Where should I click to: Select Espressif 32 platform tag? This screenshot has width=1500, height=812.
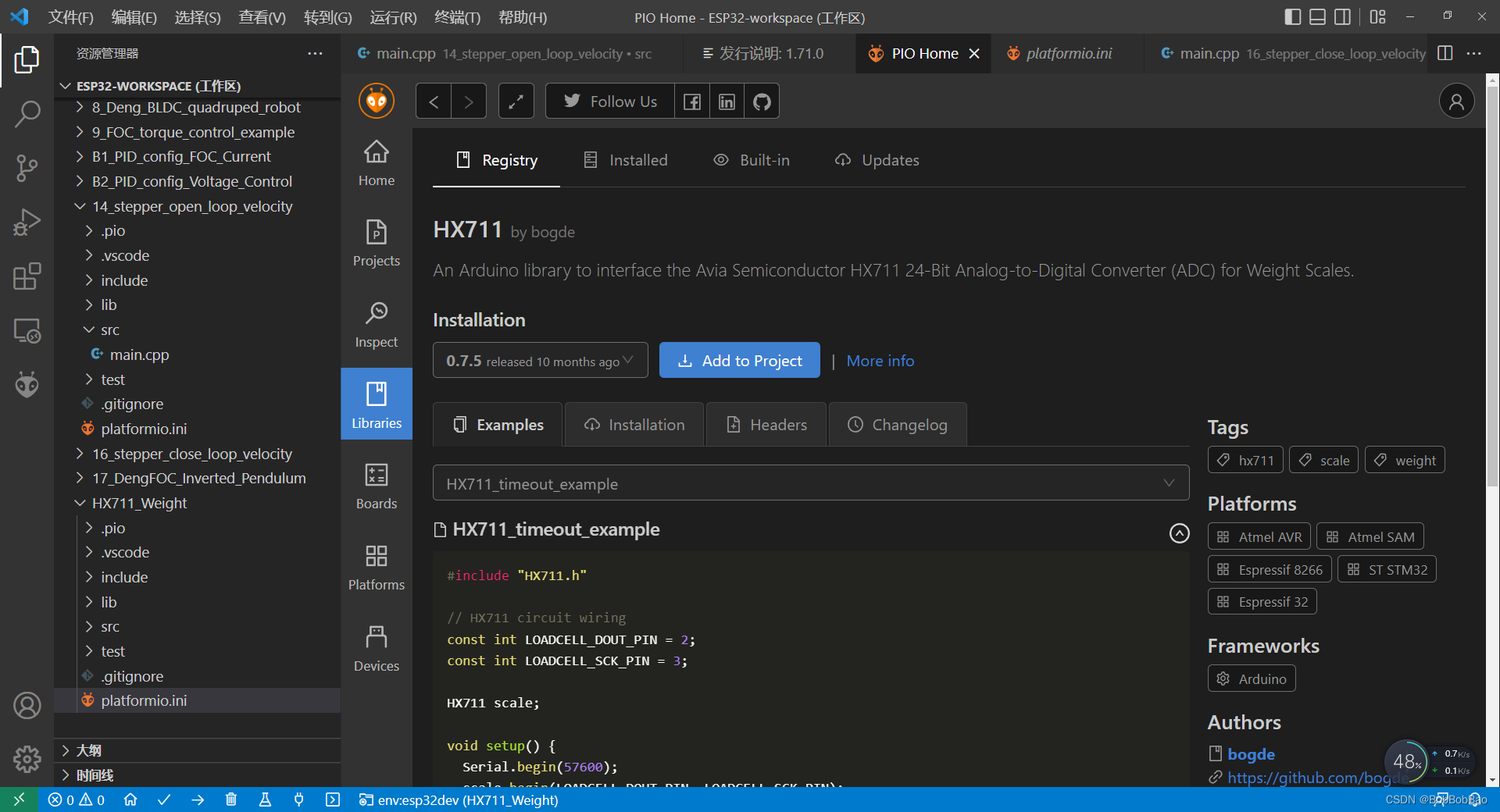click(1262, 601)
